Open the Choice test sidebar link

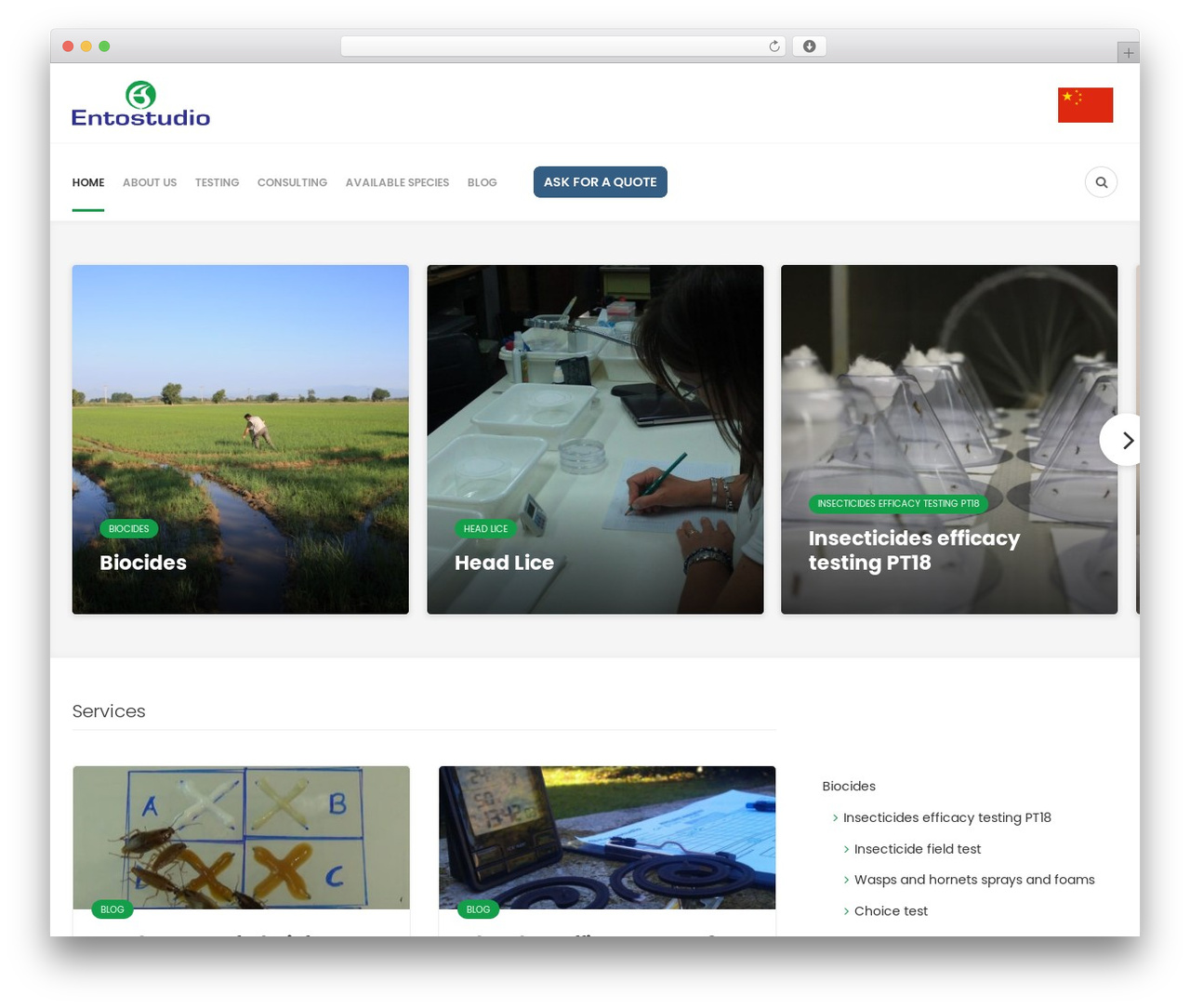point(891,911)
